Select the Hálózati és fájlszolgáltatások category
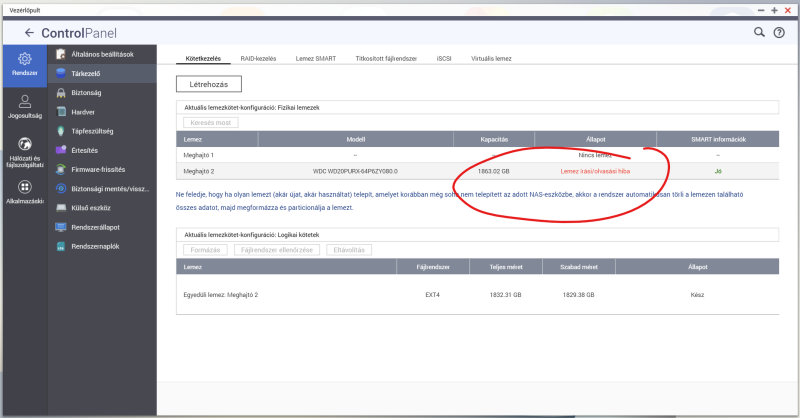Viewport: 800px width, 418px height. 24,153
